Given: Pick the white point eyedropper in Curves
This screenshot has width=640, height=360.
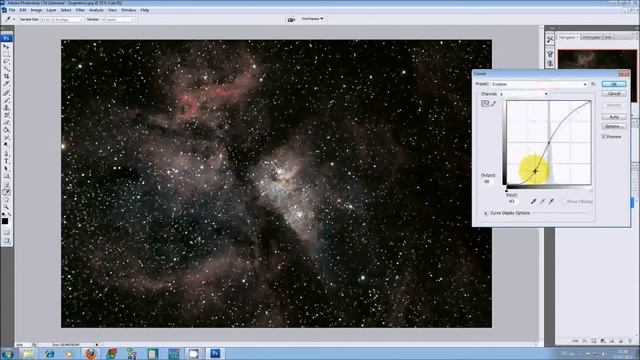Looking at the screenshot, I should point(551,201).
